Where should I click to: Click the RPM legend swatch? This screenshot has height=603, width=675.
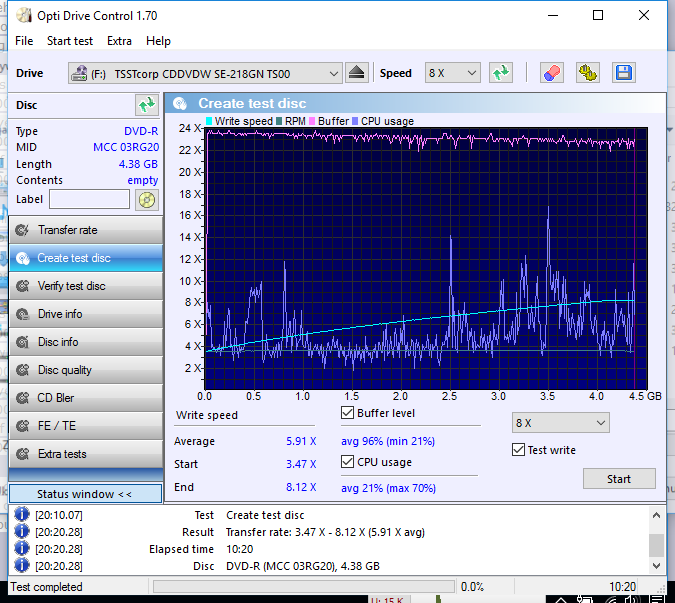tap(279, 121)
